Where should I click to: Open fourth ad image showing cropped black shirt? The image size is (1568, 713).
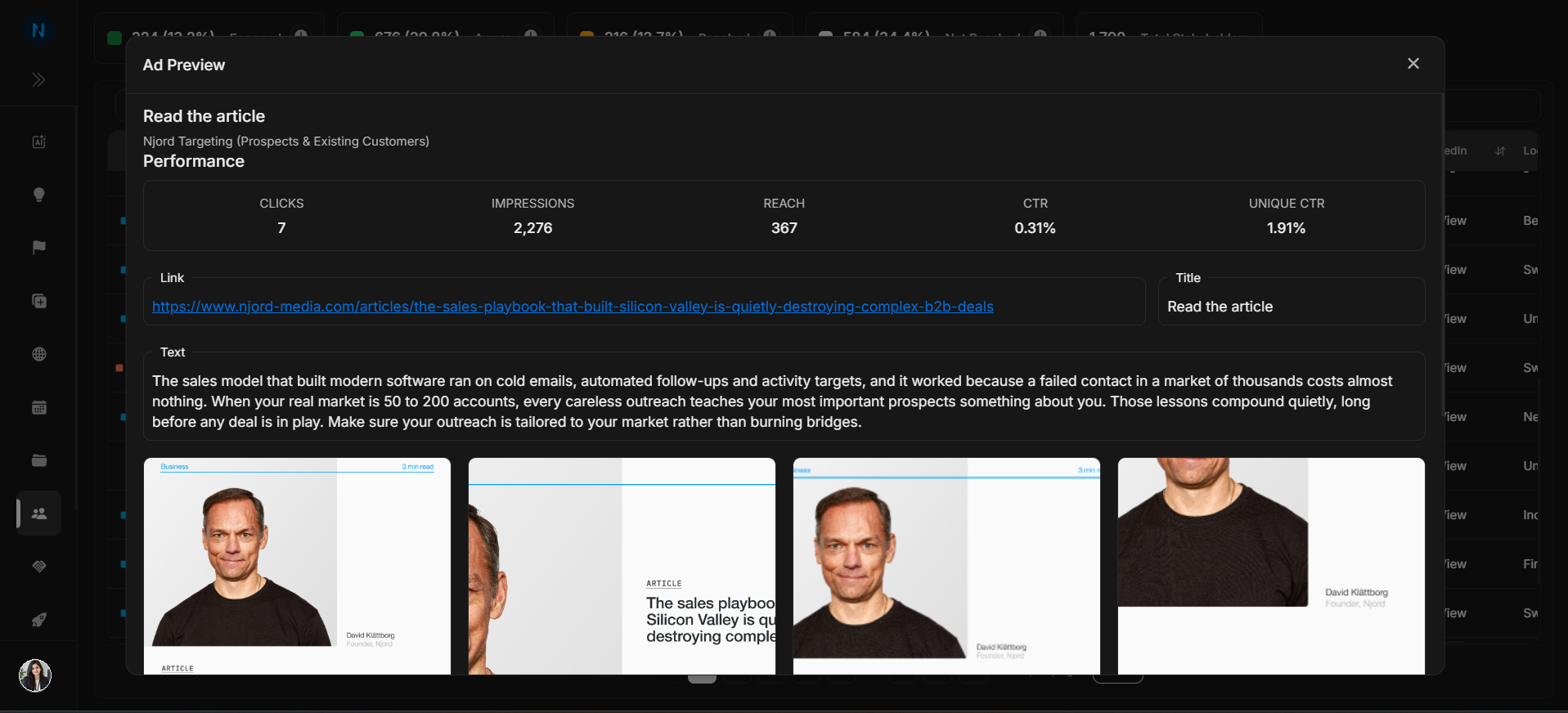tap(1271, 566)
